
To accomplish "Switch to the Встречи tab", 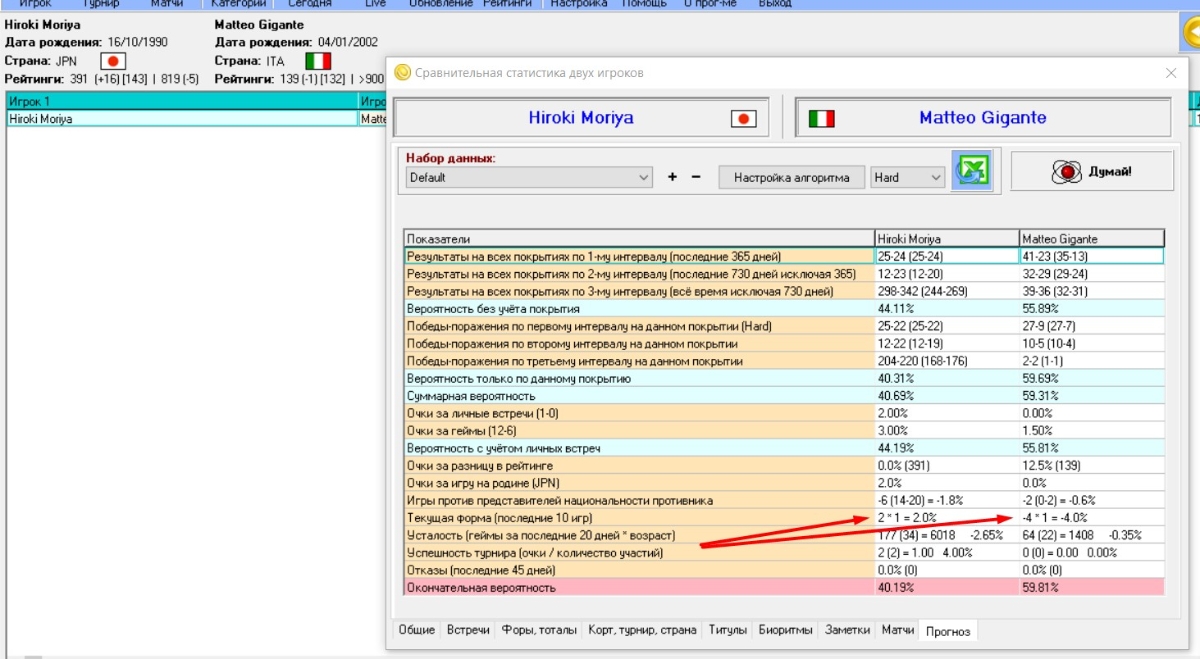I will (x=468, y=630).
